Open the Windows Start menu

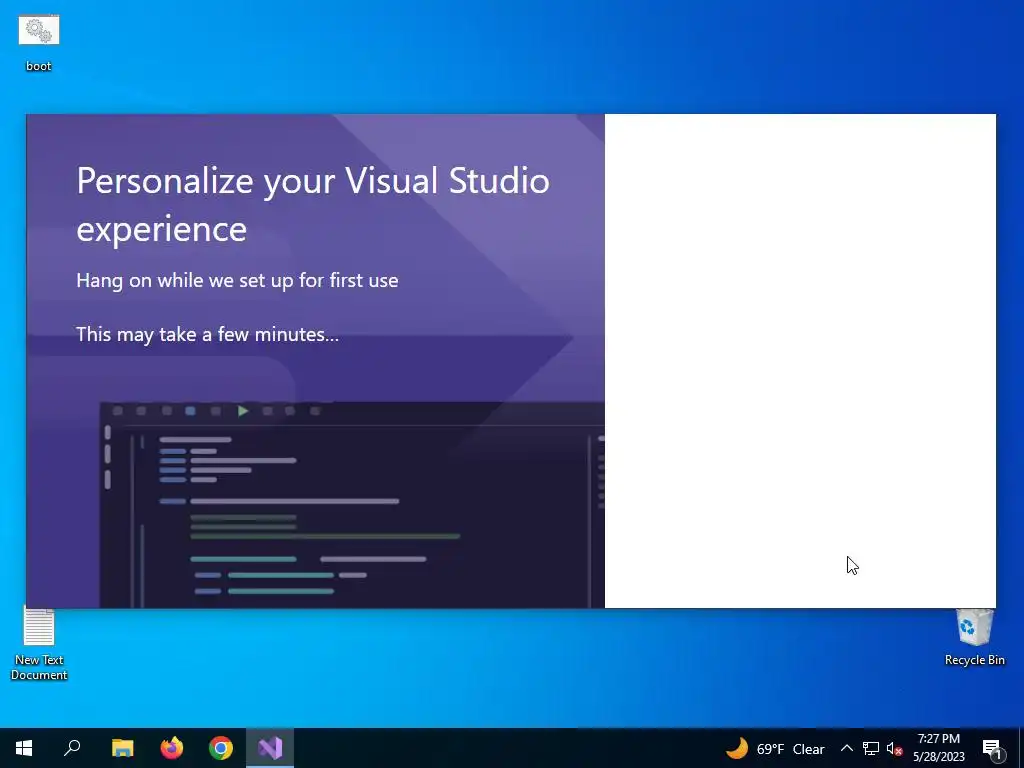24,748
